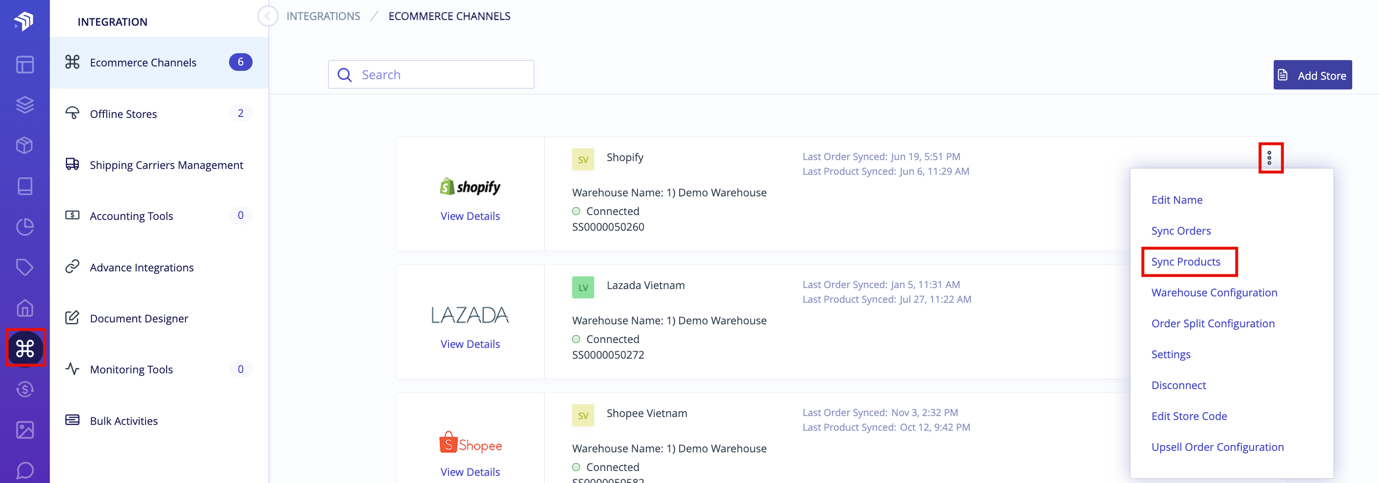
Task: Open the book icon in left rail
Action: (25, 186)
